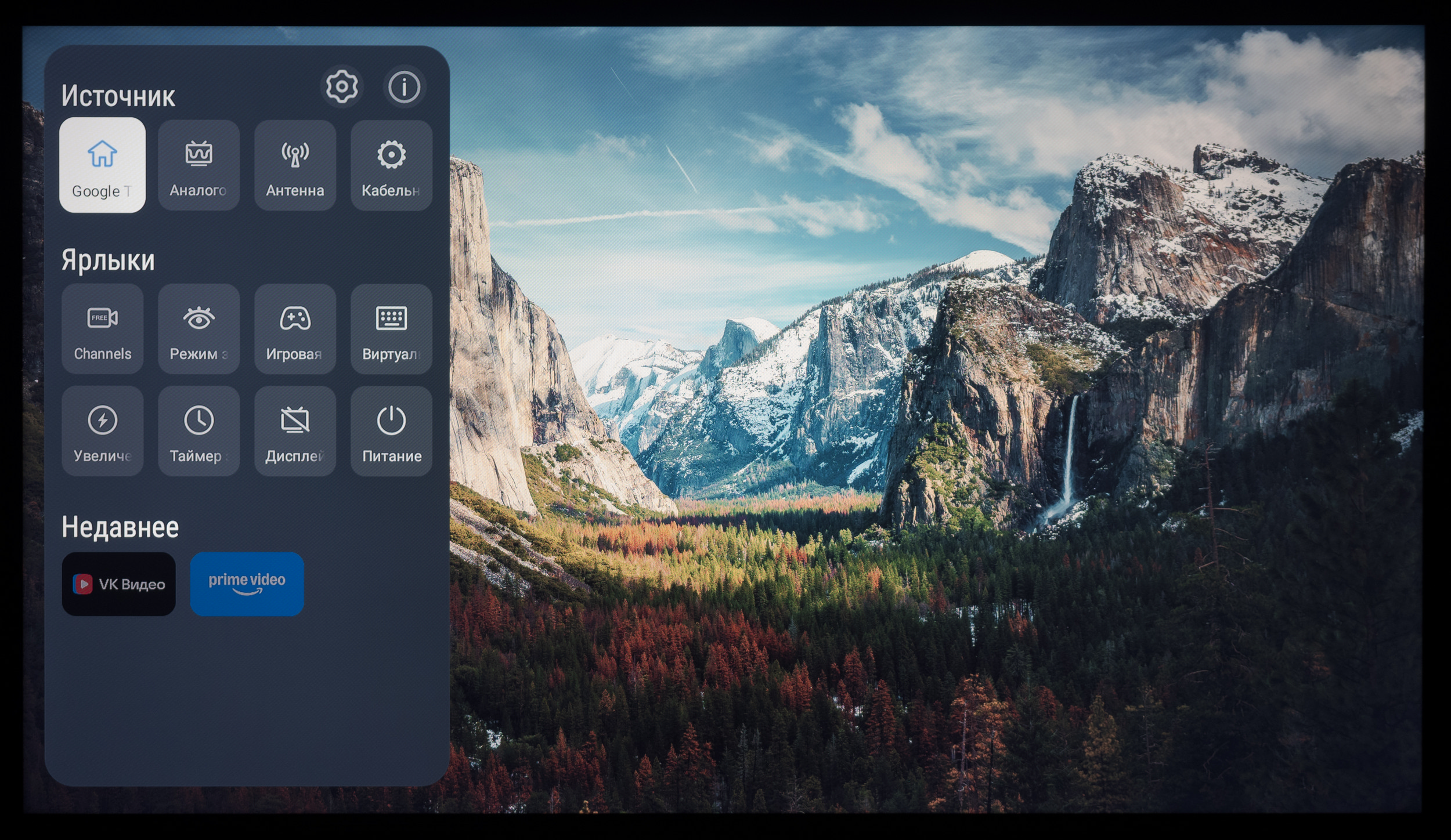This screenshot has width=1451, height=840.
Task: Open the settings gear icon
Action: pyautogui.click(x=341, y=87)
